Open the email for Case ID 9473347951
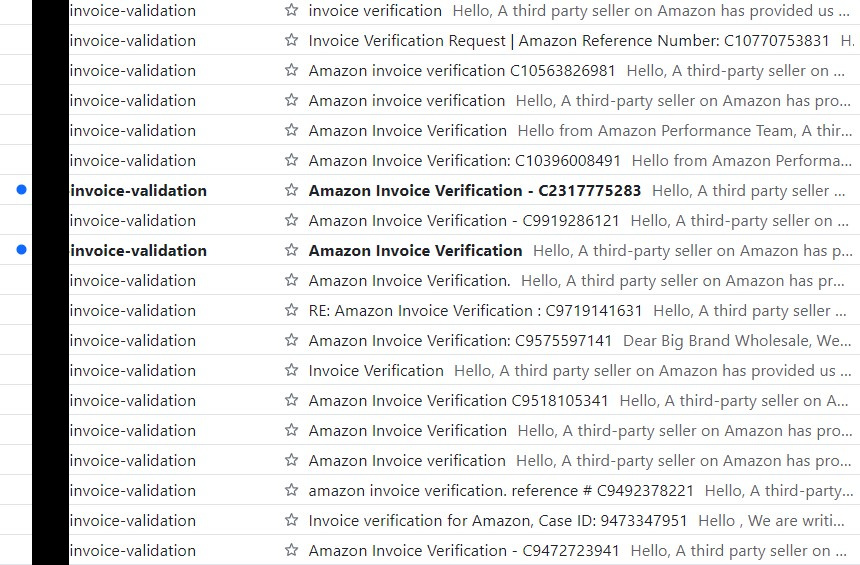 click(x=498, y=521)
